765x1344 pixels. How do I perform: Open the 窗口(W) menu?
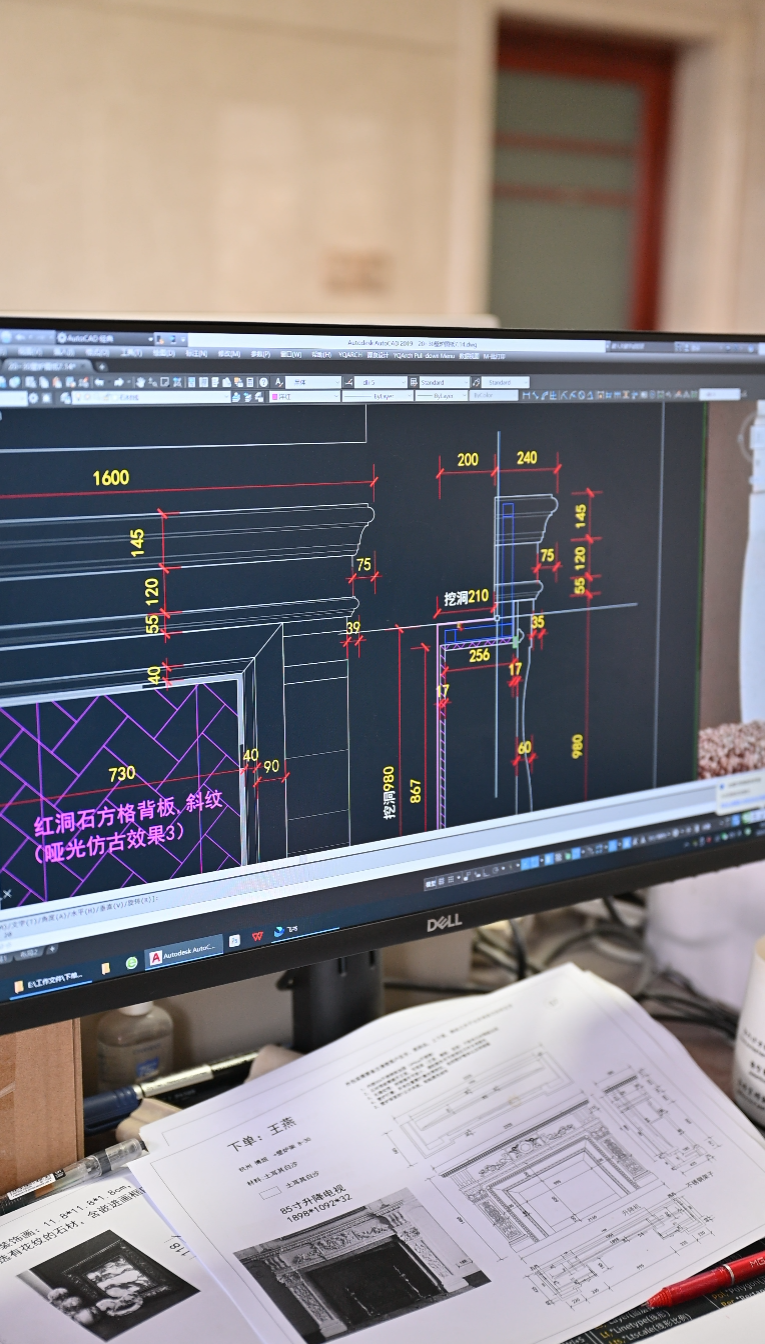click(290, 353)
